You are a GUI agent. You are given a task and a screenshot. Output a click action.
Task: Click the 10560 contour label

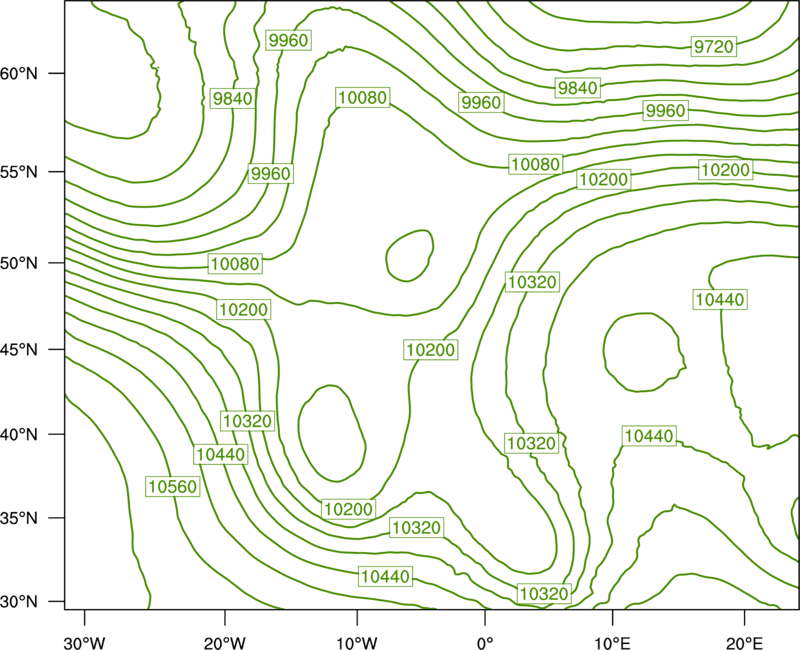(x=172, y=486)
